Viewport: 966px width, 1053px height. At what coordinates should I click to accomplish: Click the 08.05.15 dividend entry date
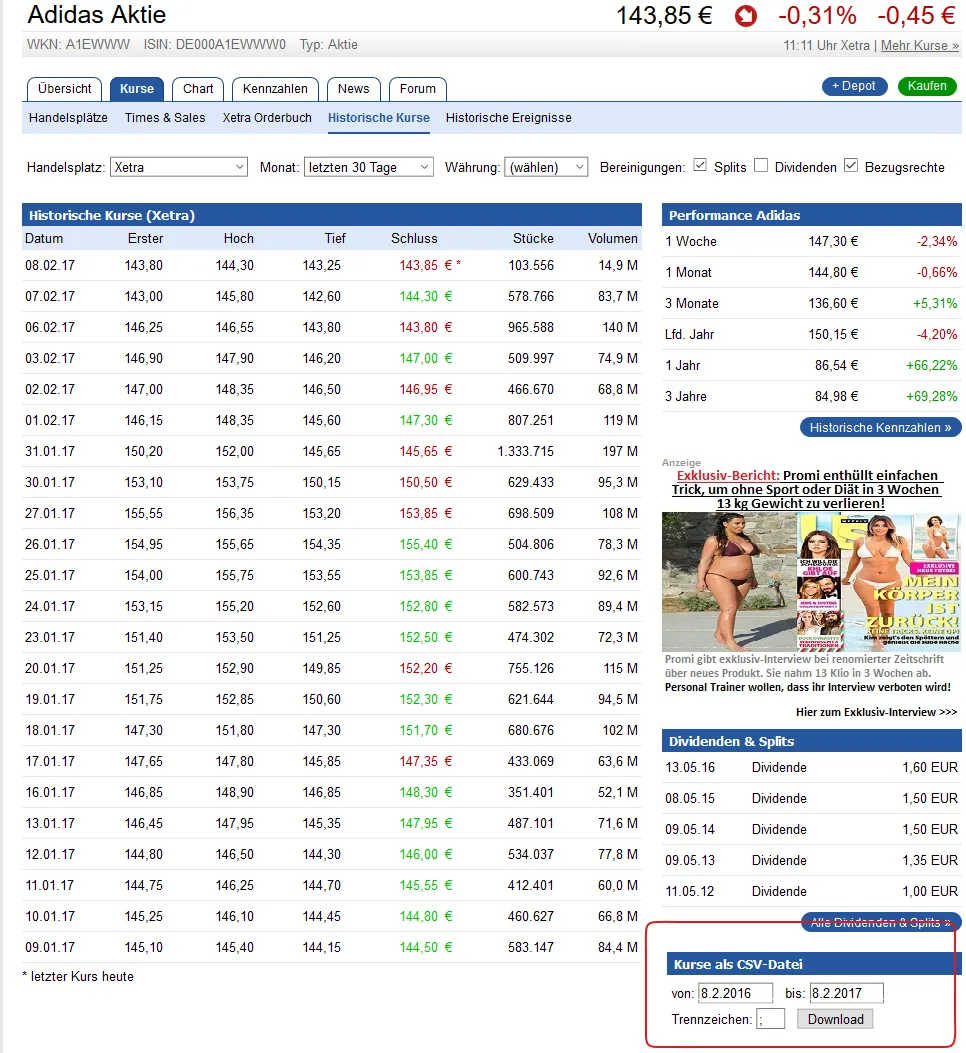pos(690,798)
